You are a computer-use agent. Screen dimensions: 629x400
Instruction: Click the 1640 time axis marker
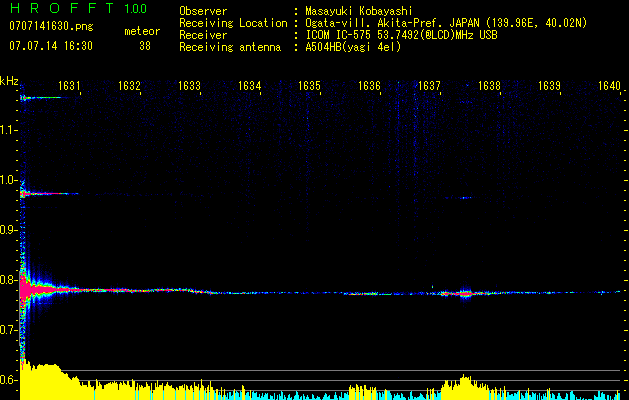(609, 86)
